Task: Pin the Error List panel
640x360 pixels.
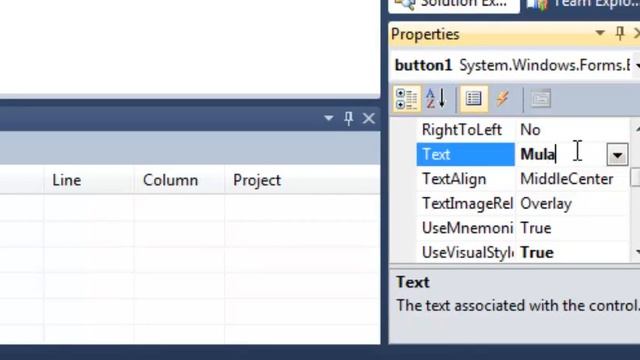Action: tap(348, 118)
